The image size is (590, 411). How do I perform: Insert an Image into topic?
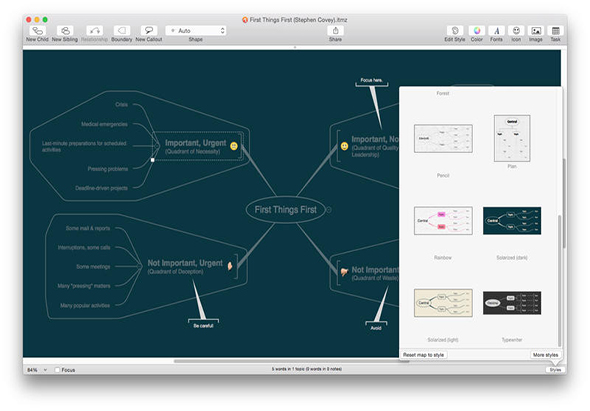536,31
